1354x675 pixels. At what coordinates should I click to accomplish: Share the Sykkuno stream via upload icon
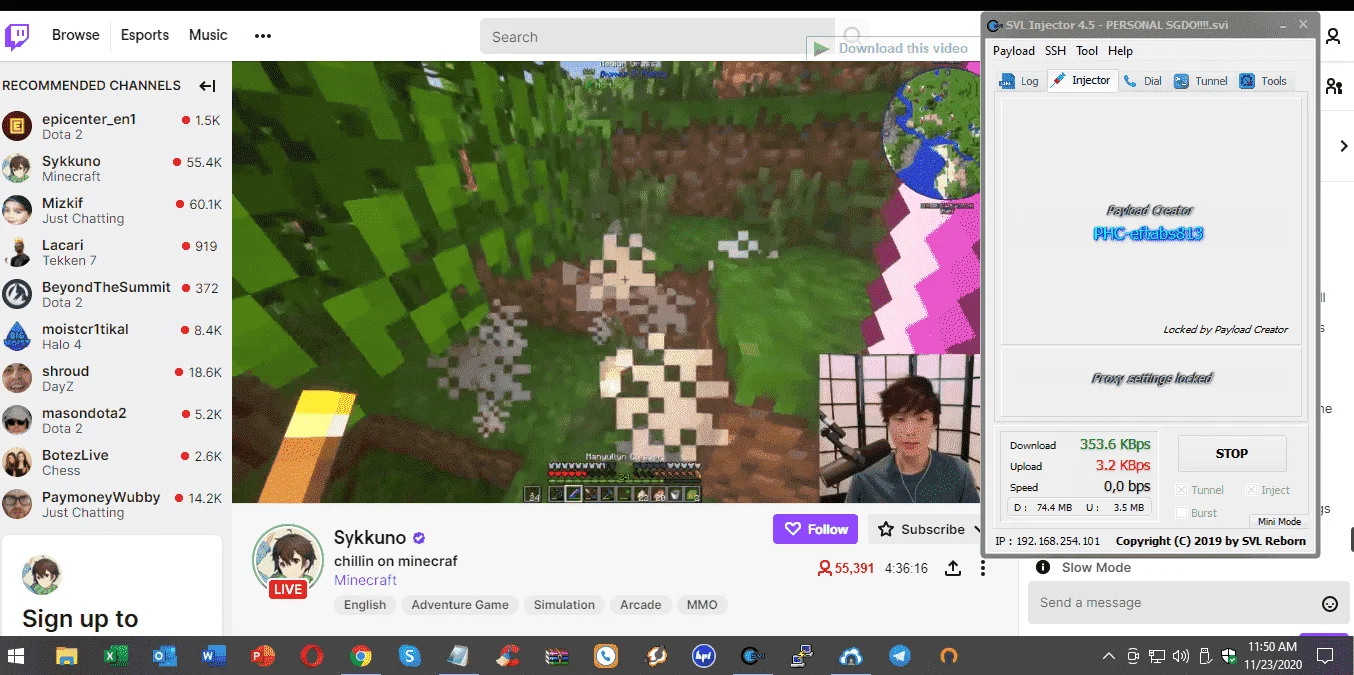953,568
